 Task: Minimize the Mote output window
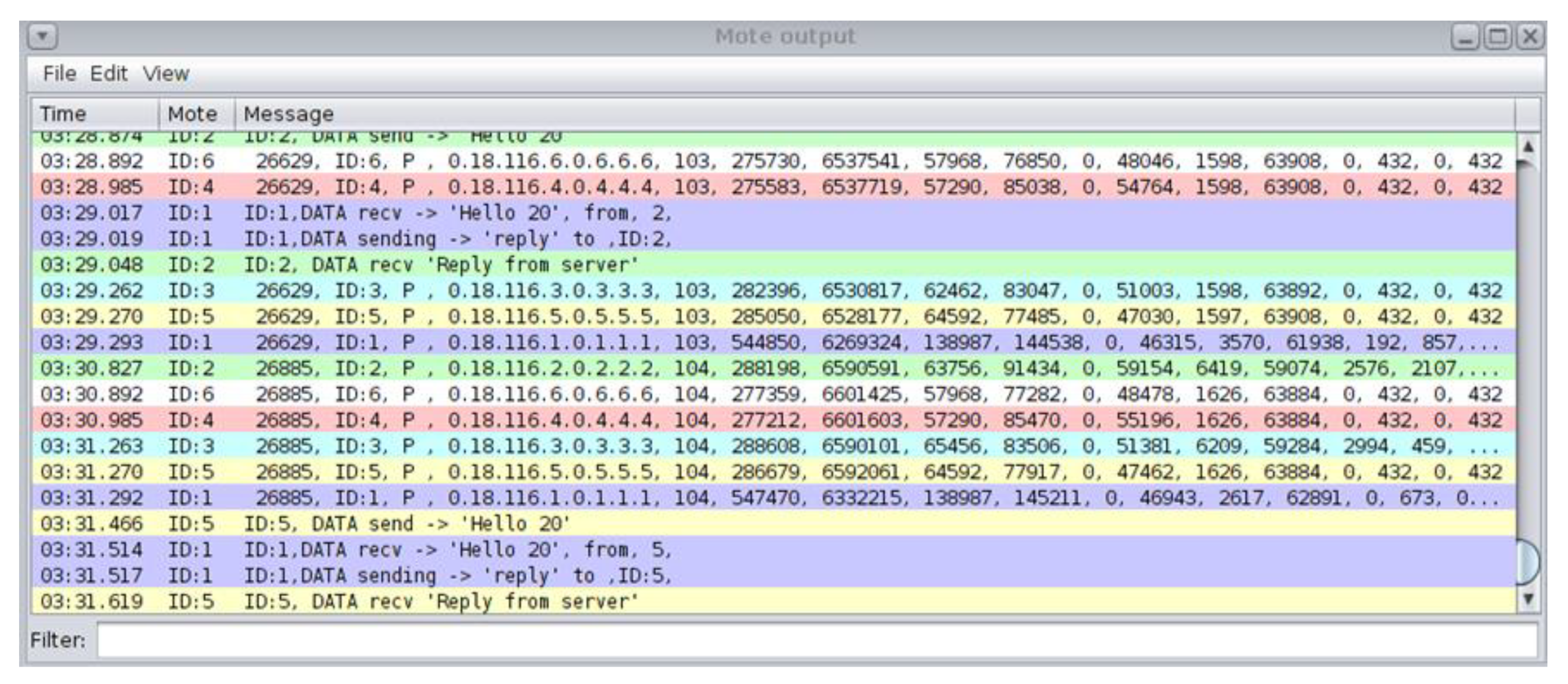coord(1465,36)
